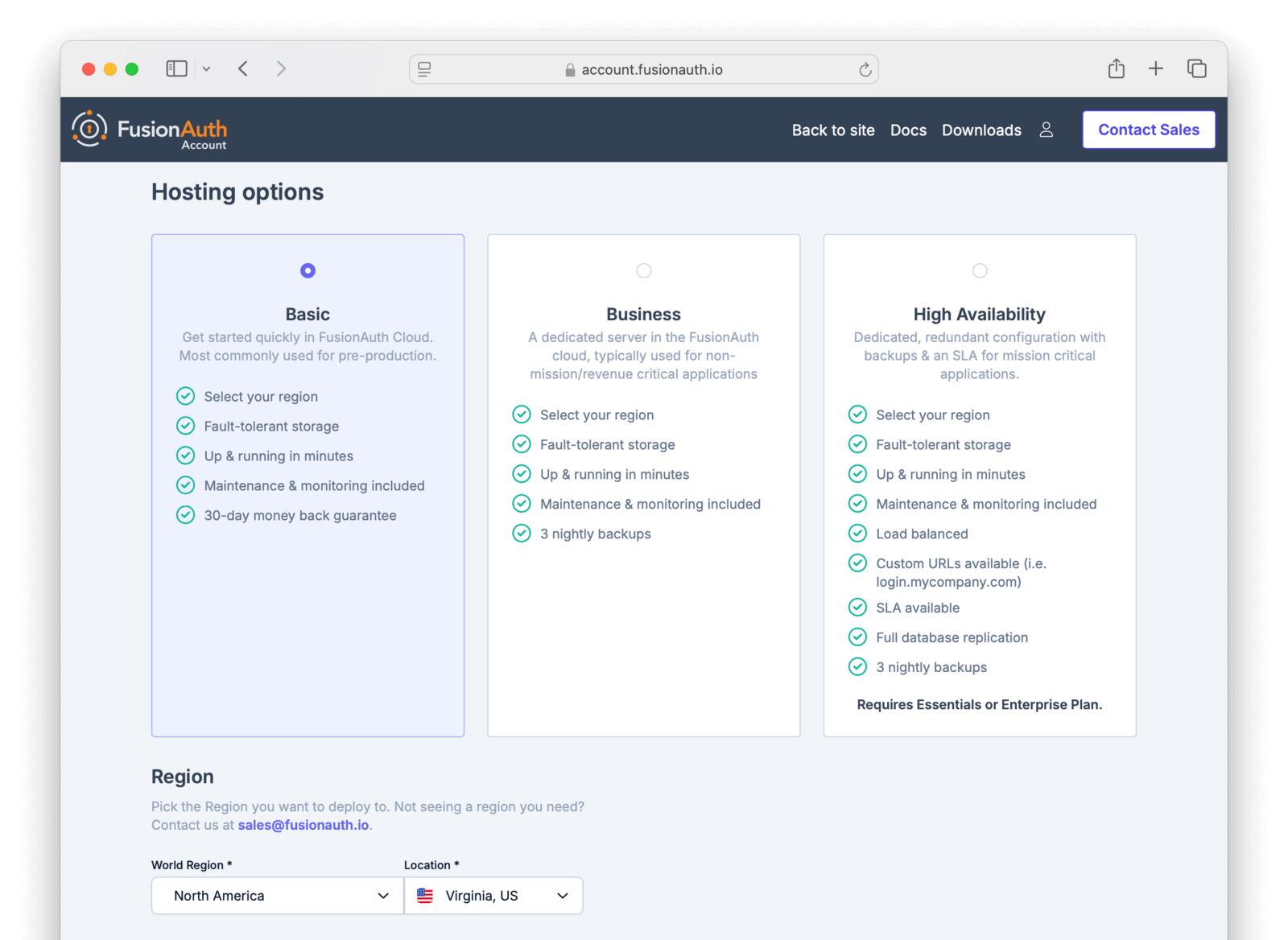This screenshot has height=940, width=1288.
Task: Click the Back to site link
Action: pos(832,130)
